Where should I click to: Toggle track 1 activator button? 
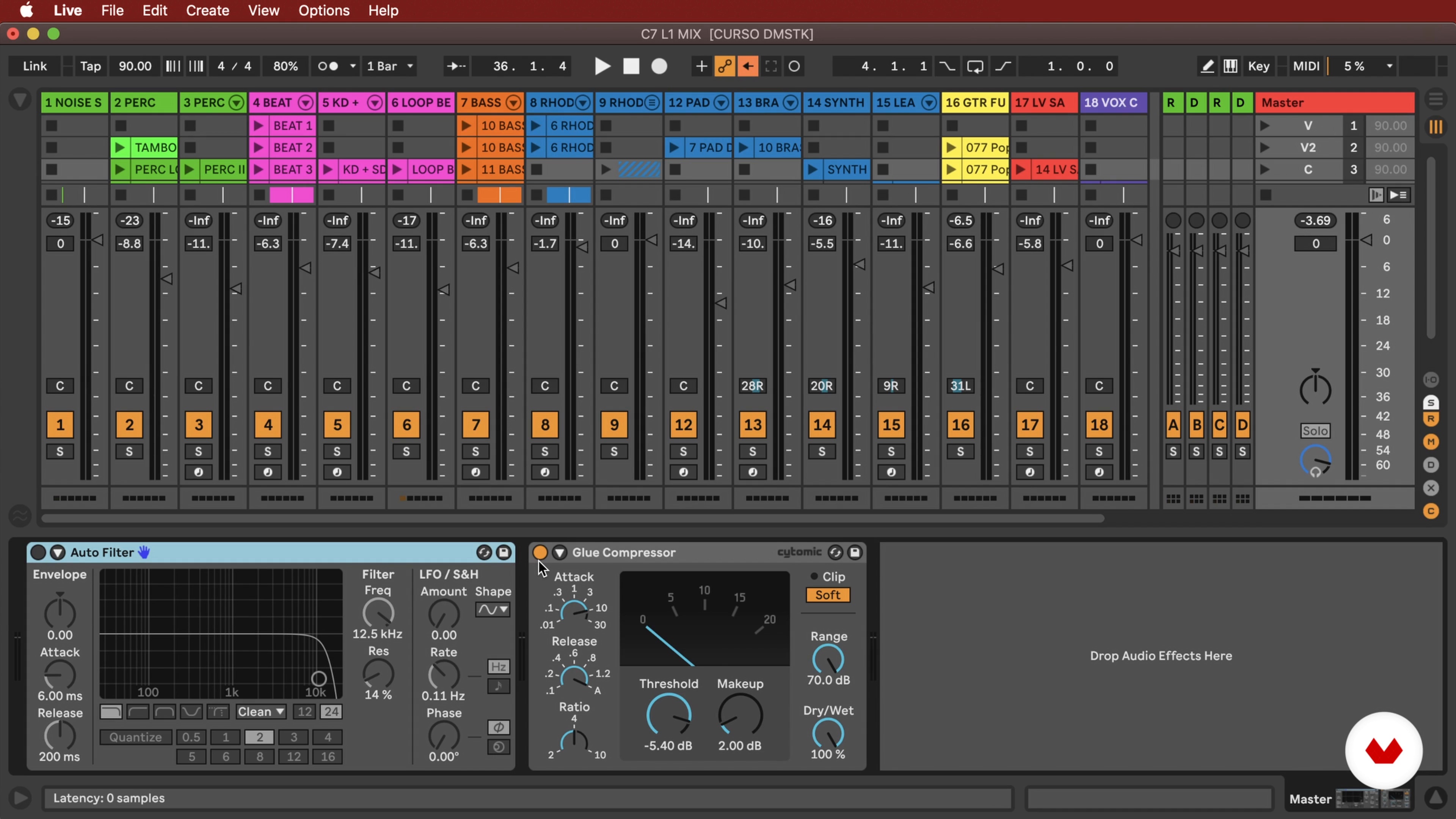tap(60, 425)
